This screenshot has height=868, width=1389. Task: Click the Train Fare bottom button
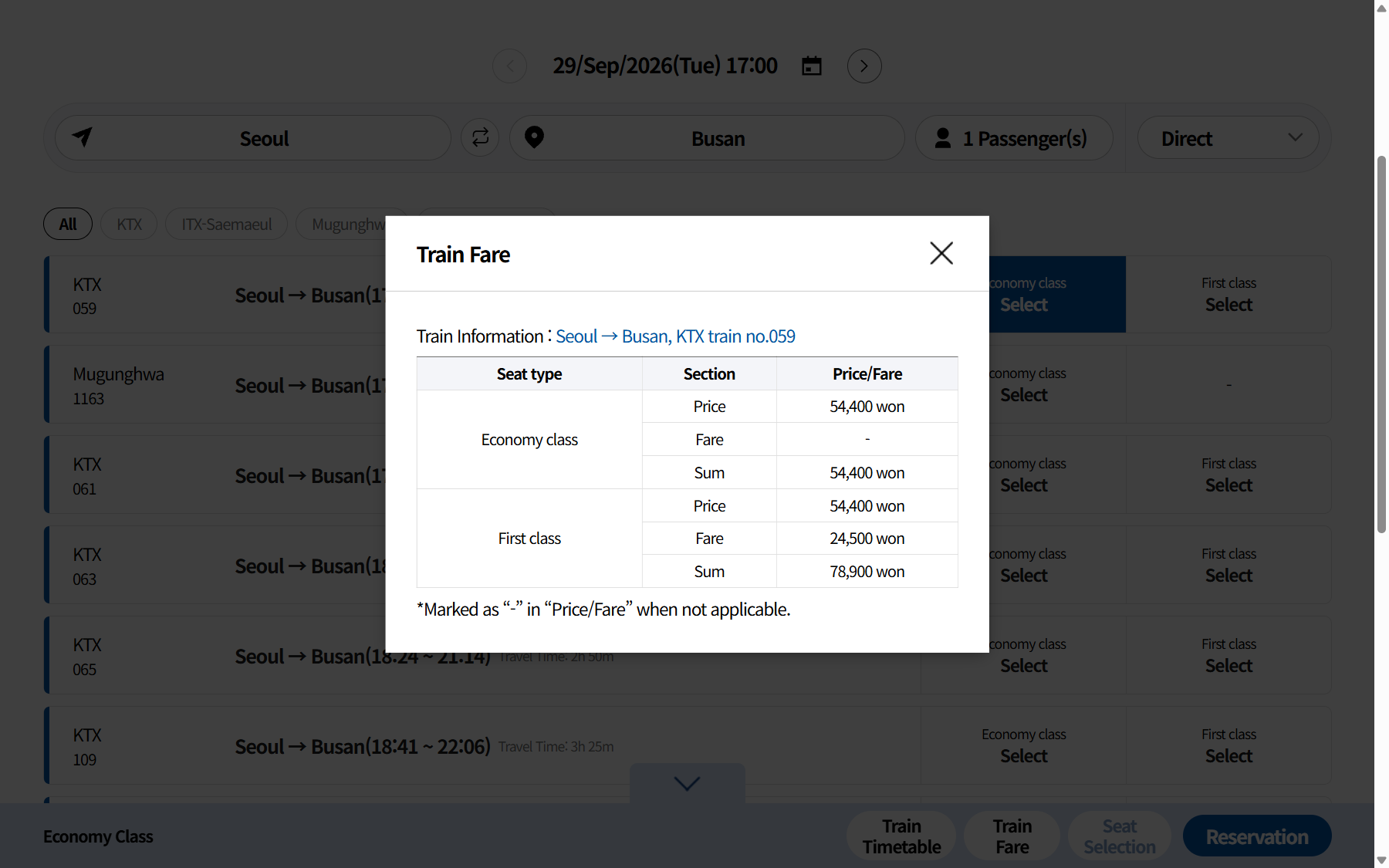(x=1012, y=836)
